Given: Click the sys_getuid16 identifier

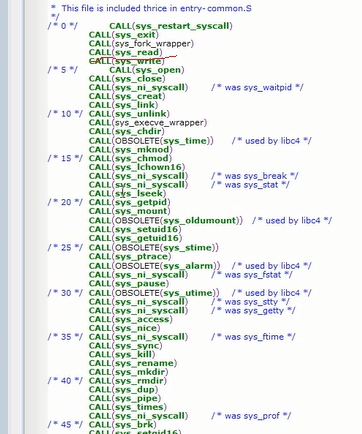Looking at the screenshot, I should (147, 238).
